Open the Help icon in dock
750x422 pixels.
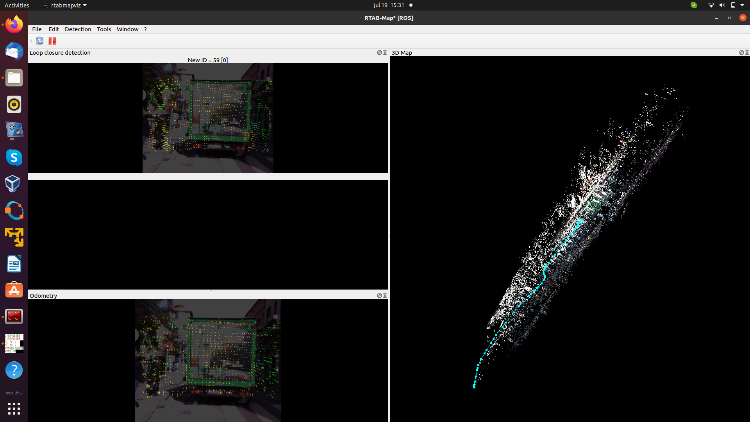point(14,369)
